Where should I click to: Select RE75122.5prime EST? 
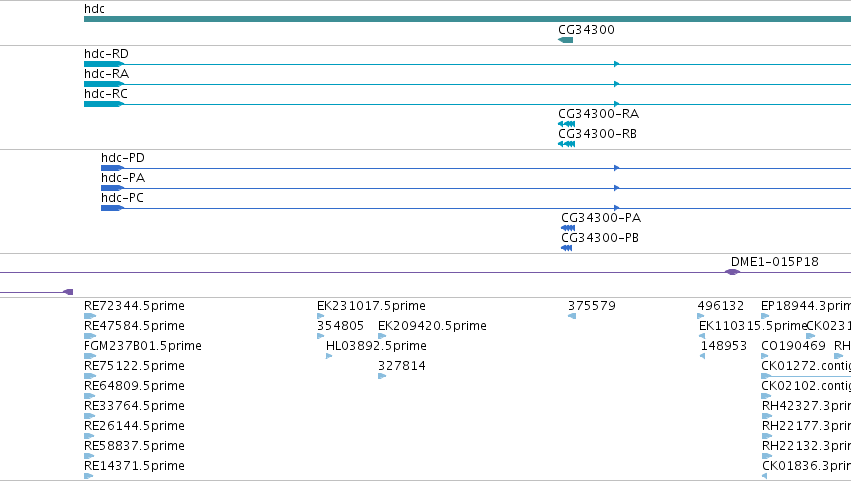click(90, 376)
